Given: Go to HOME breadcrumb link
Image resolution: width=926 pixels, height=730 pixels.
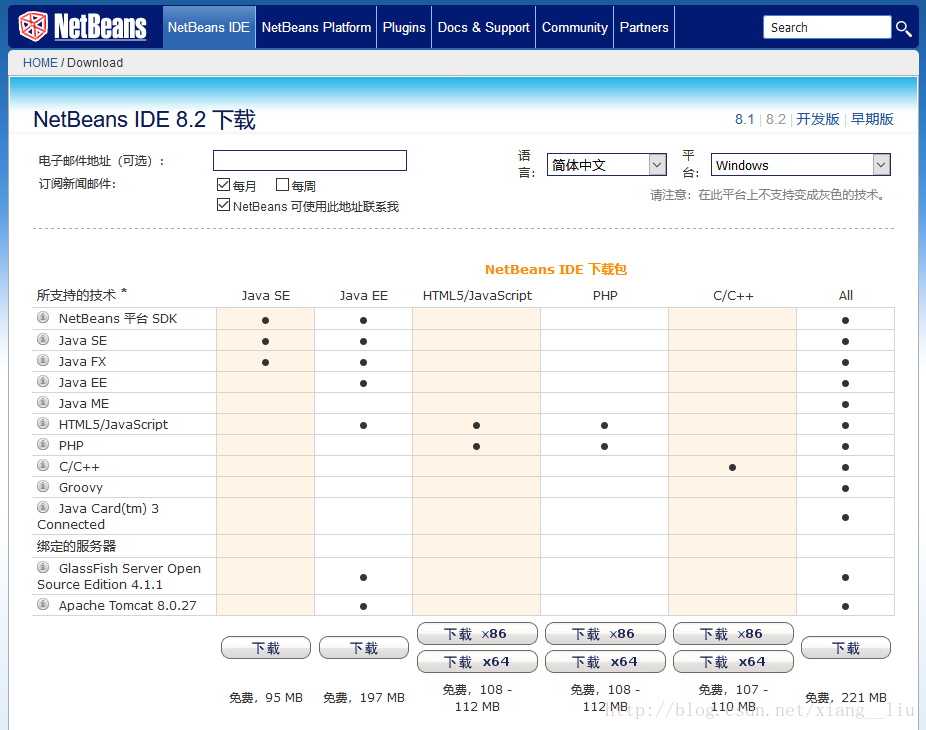Looking at the screenshot, I should pyautogui.click(x=40, y=63).
